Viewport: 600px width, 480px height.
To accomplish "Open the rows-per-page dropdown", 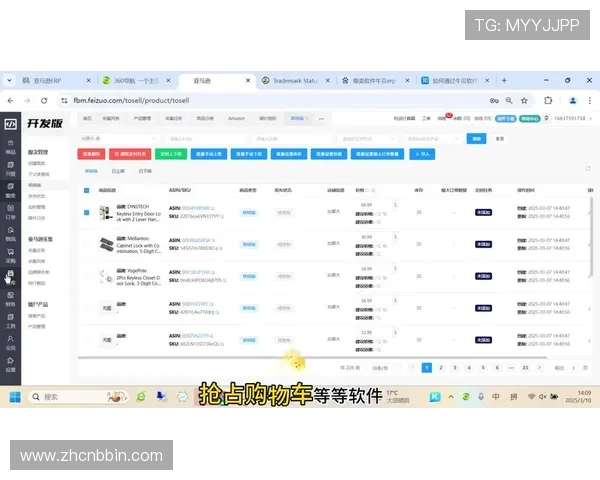I will click(384, 368).
